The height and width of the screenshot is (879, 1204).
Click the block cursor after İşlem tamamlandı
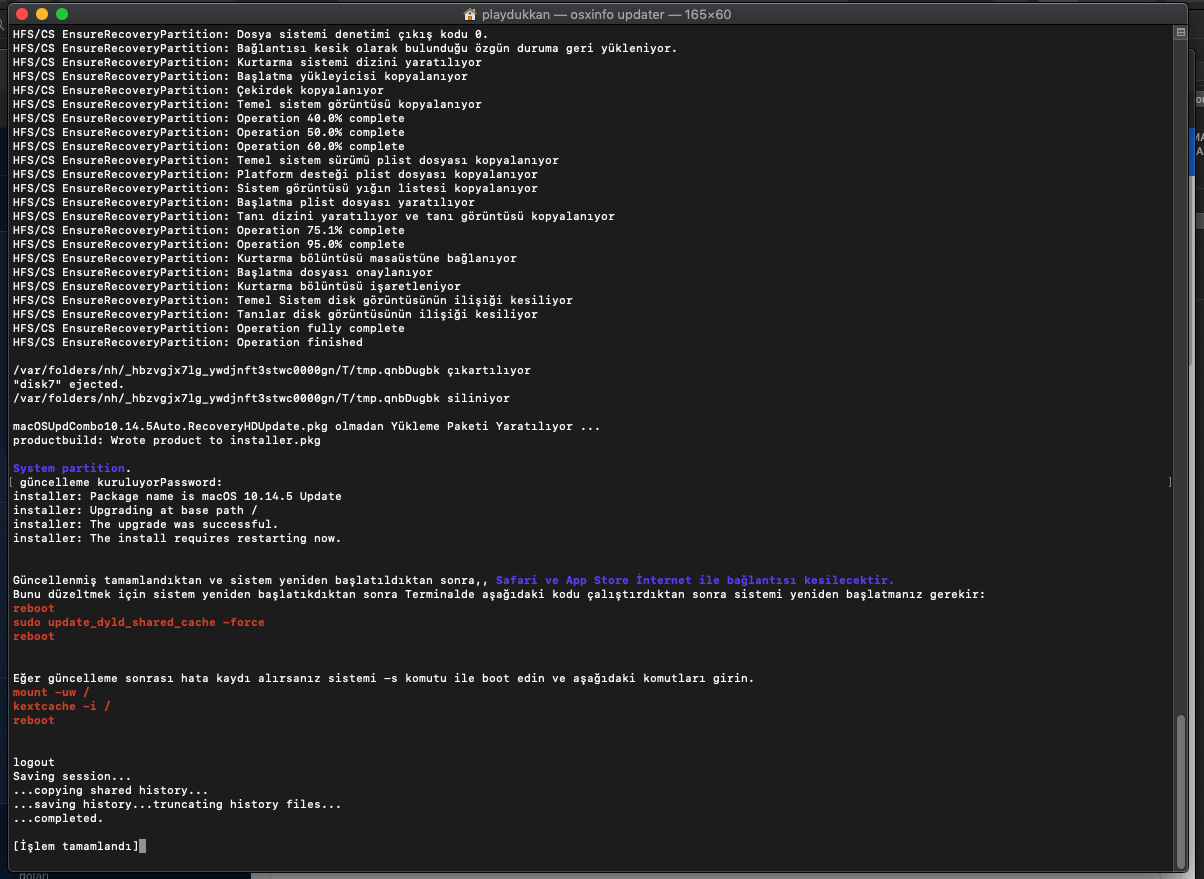[143, 846]
